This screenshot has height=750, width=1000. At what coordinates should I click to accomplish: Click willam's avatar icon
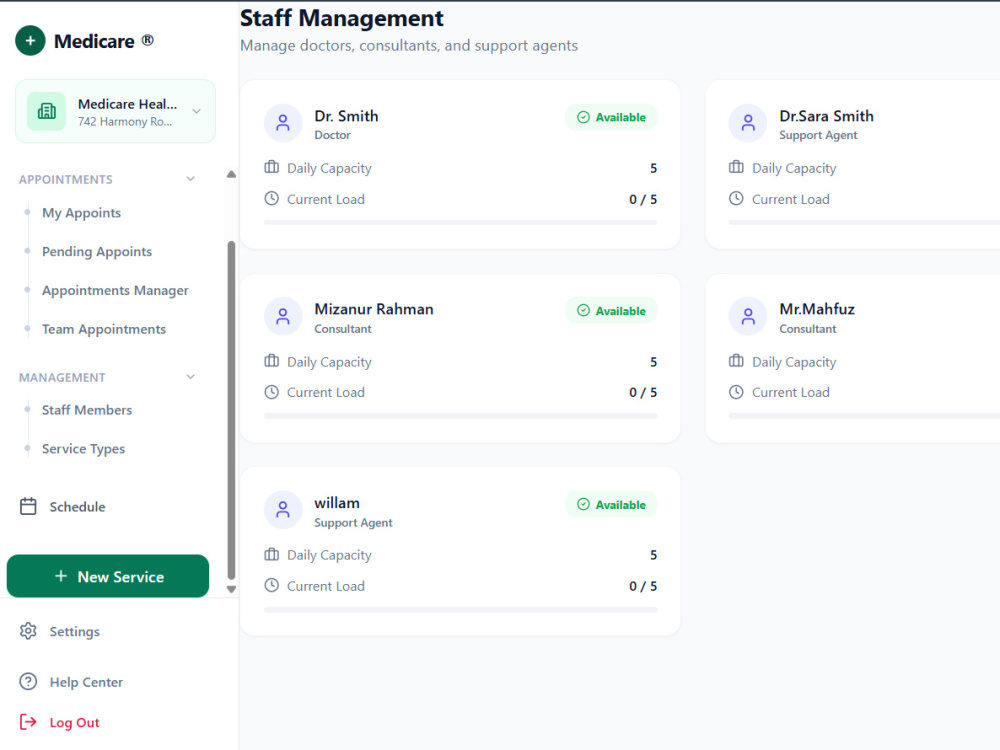[x=283, y=510]
